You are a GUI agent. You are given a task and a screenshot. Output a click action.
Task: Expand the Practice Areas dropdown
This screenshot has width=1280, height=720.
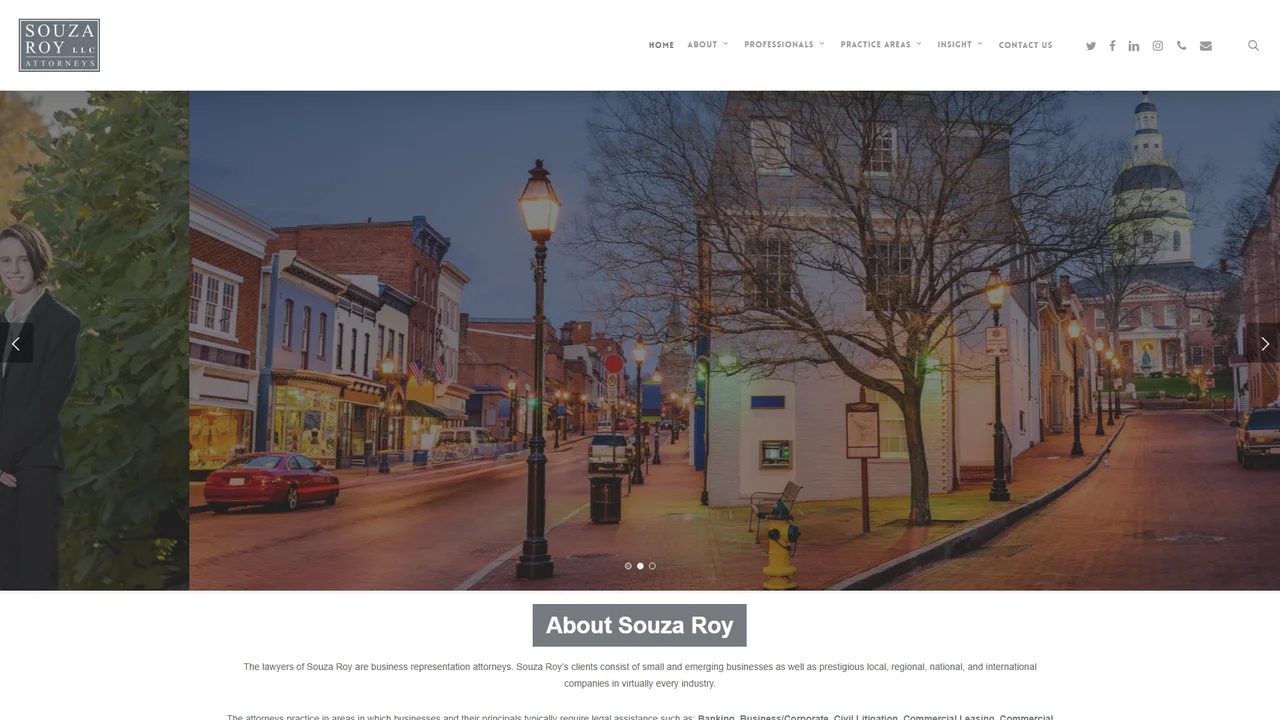coord(881,45)
